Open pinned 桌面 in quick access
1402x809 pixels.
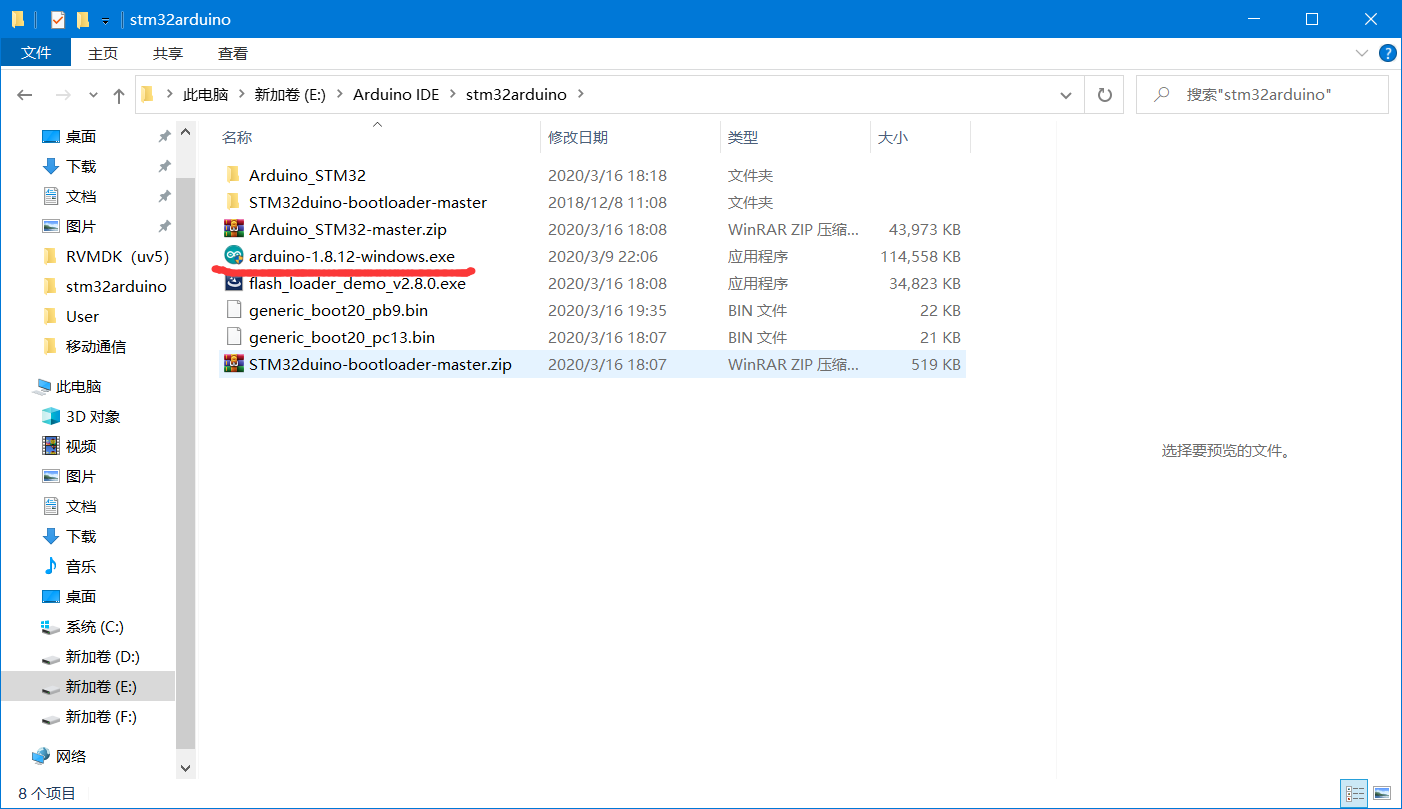coord(81,137)
